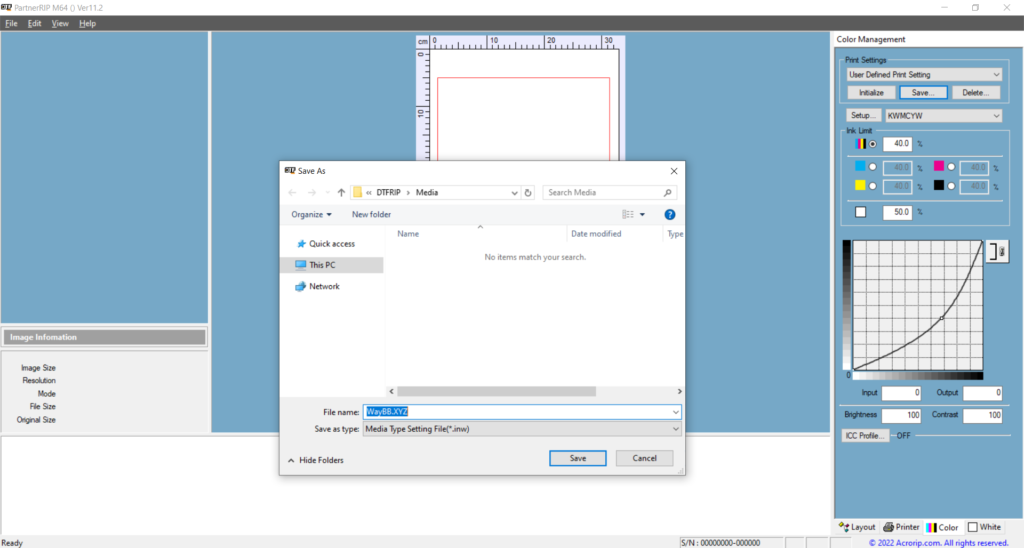
Task: Click the white ink color swatch
Action: click(x=861, y=212)
